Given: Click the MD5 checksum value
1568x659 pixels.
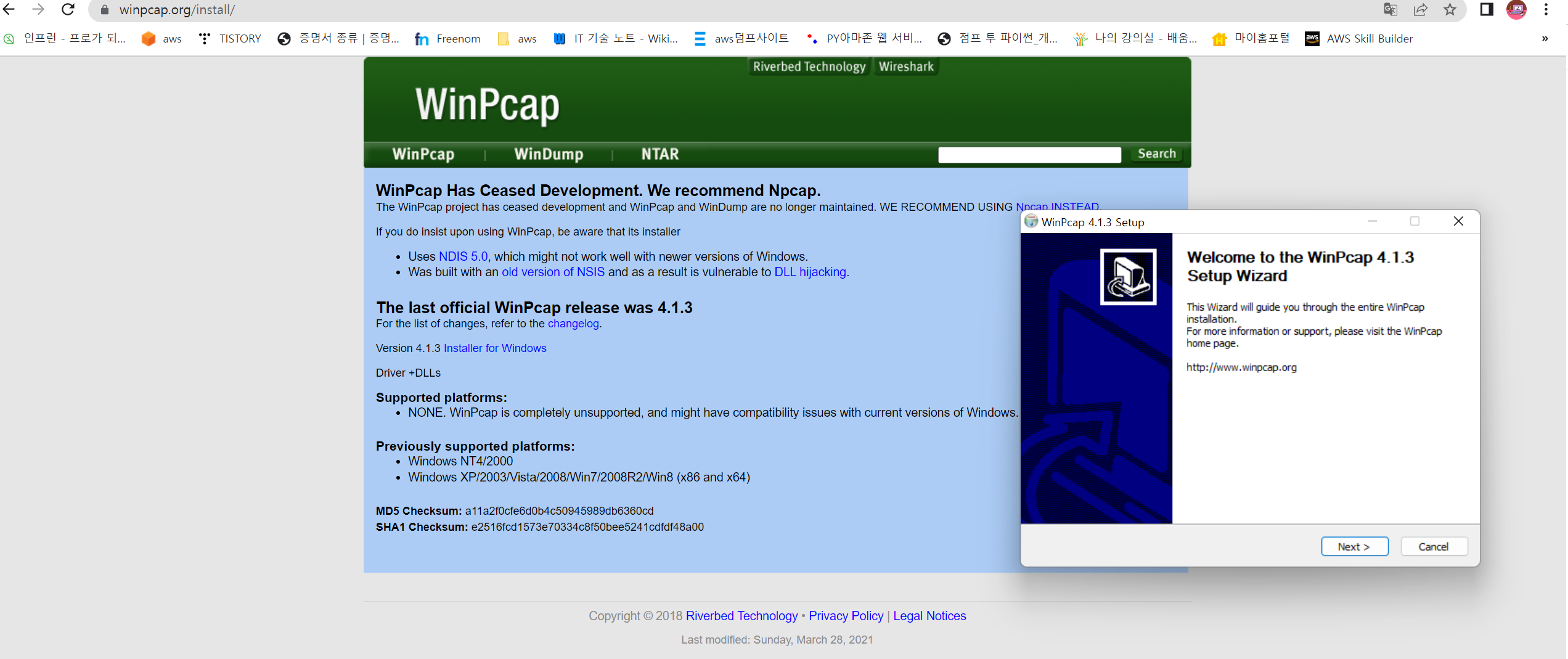Looking at the screenshot, I should click(559, 511).
